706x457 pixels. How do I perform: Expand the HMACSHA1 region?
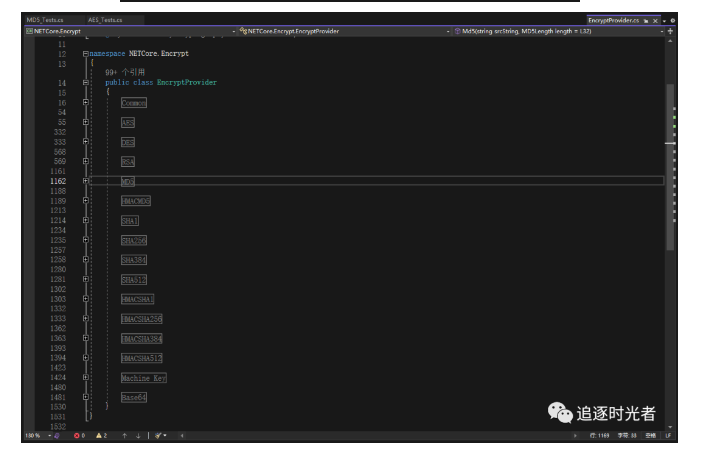click(x=86, y=299)
